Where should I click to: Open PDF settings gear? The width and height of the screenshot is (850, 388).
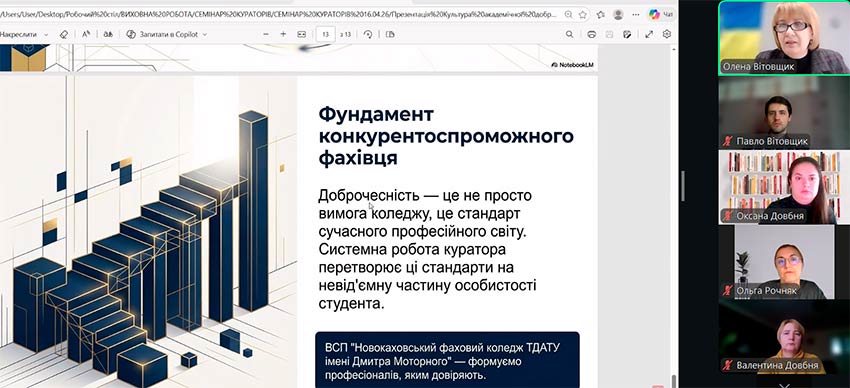(x=667, y=34)
